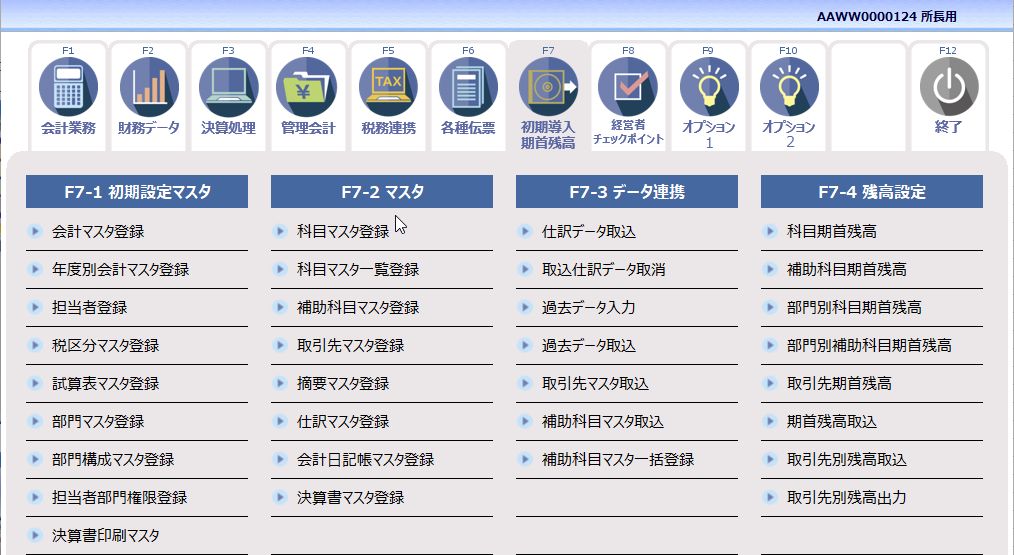The image size is (1014, 555).
Task: Click arrow bullet beside 科目期首残高
Action: point(770,231)
